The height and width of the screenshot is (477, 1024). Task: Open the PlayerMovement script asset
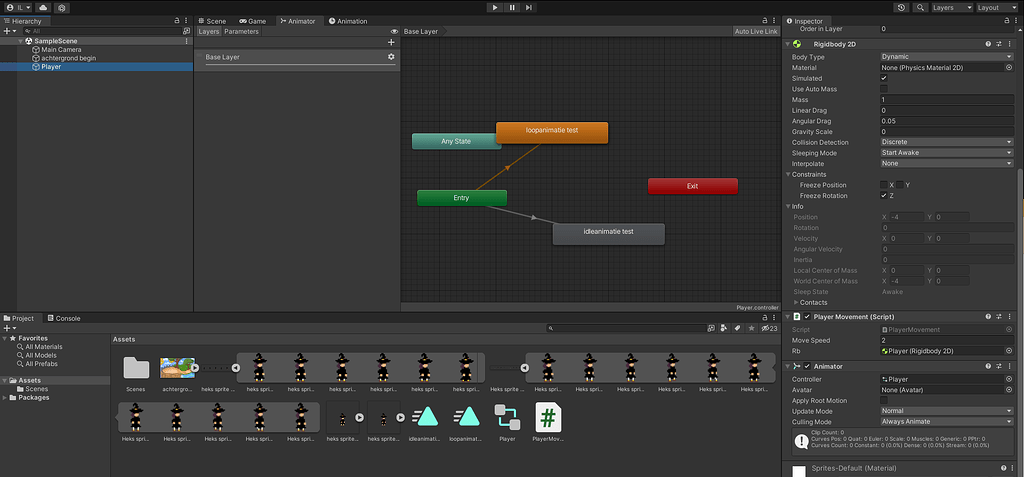(549, 418)
